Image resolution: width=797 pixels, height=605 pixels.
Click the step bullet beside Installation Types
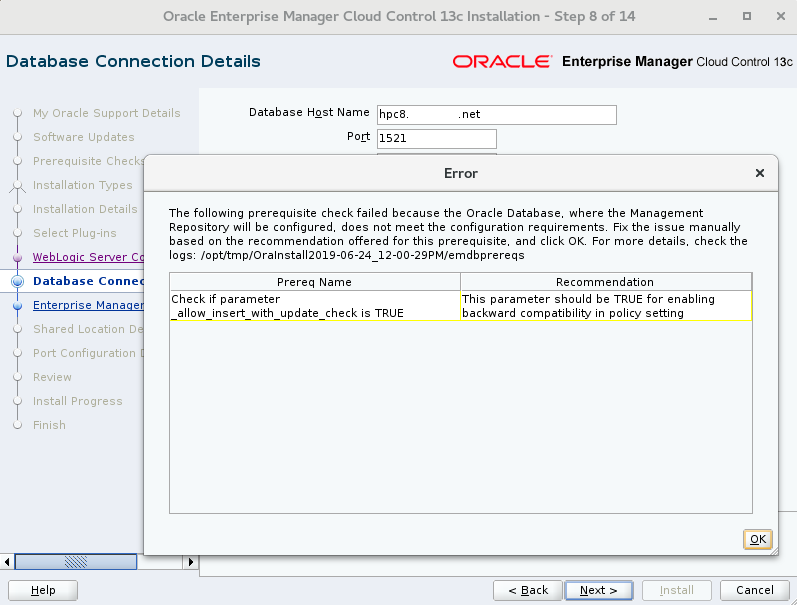tap(18, 186)
